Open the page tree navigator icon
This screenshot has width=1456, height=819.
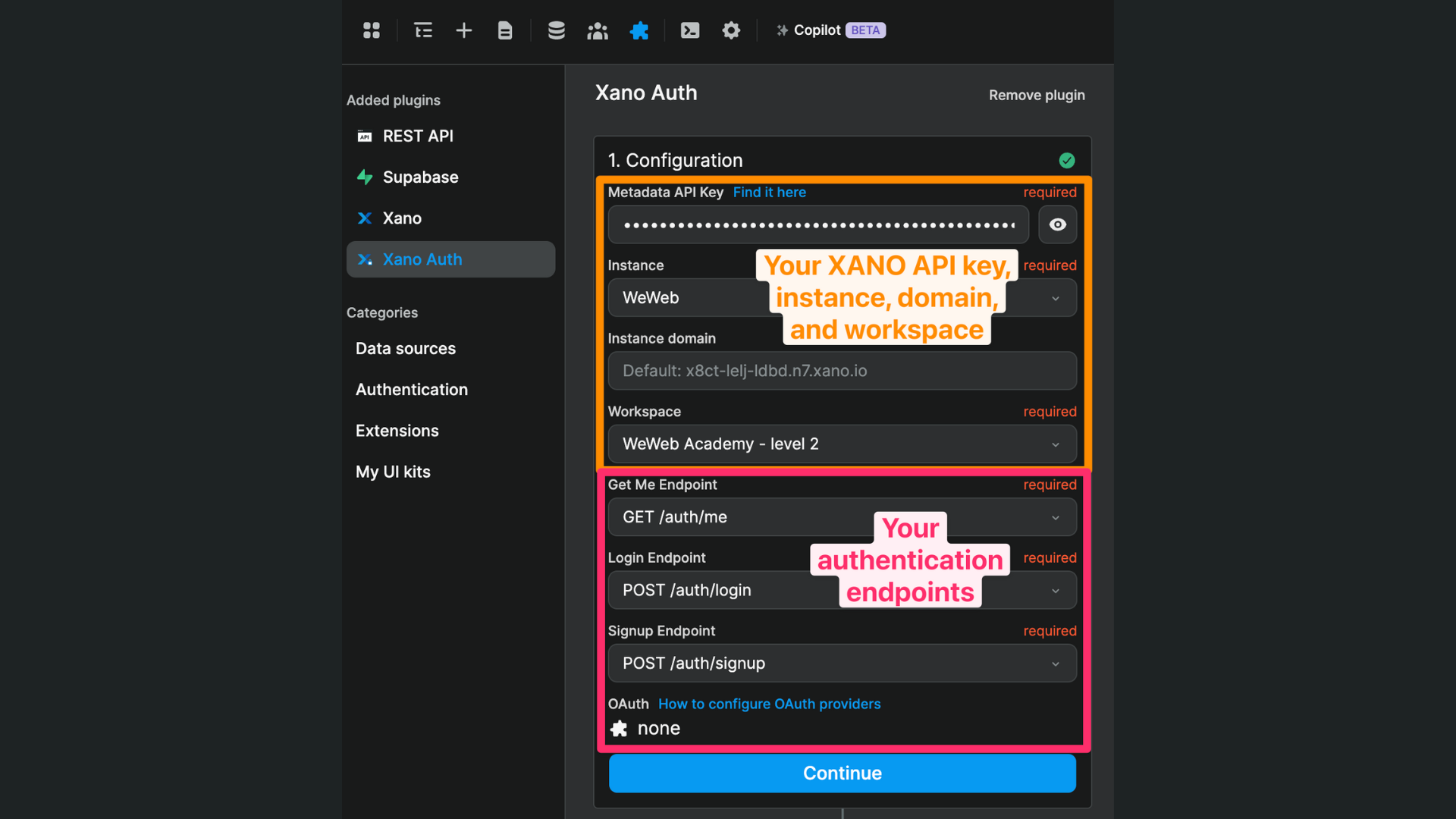[x=422, y=30]
